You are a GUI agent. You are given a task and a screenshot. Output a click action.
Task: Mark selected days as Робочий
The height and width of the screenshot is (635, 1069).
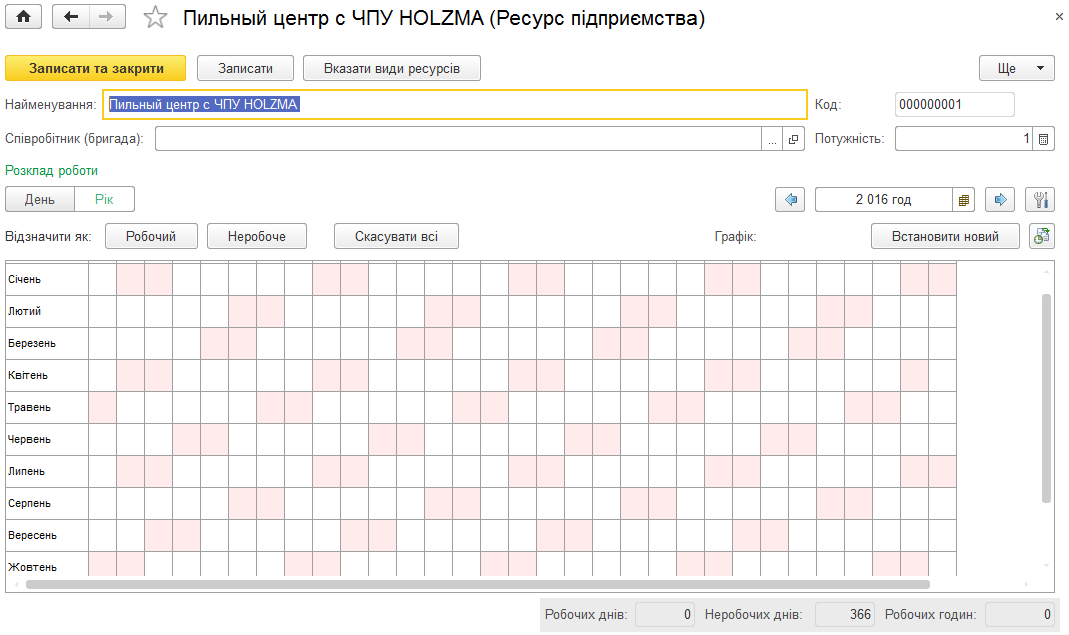point(151,236)
